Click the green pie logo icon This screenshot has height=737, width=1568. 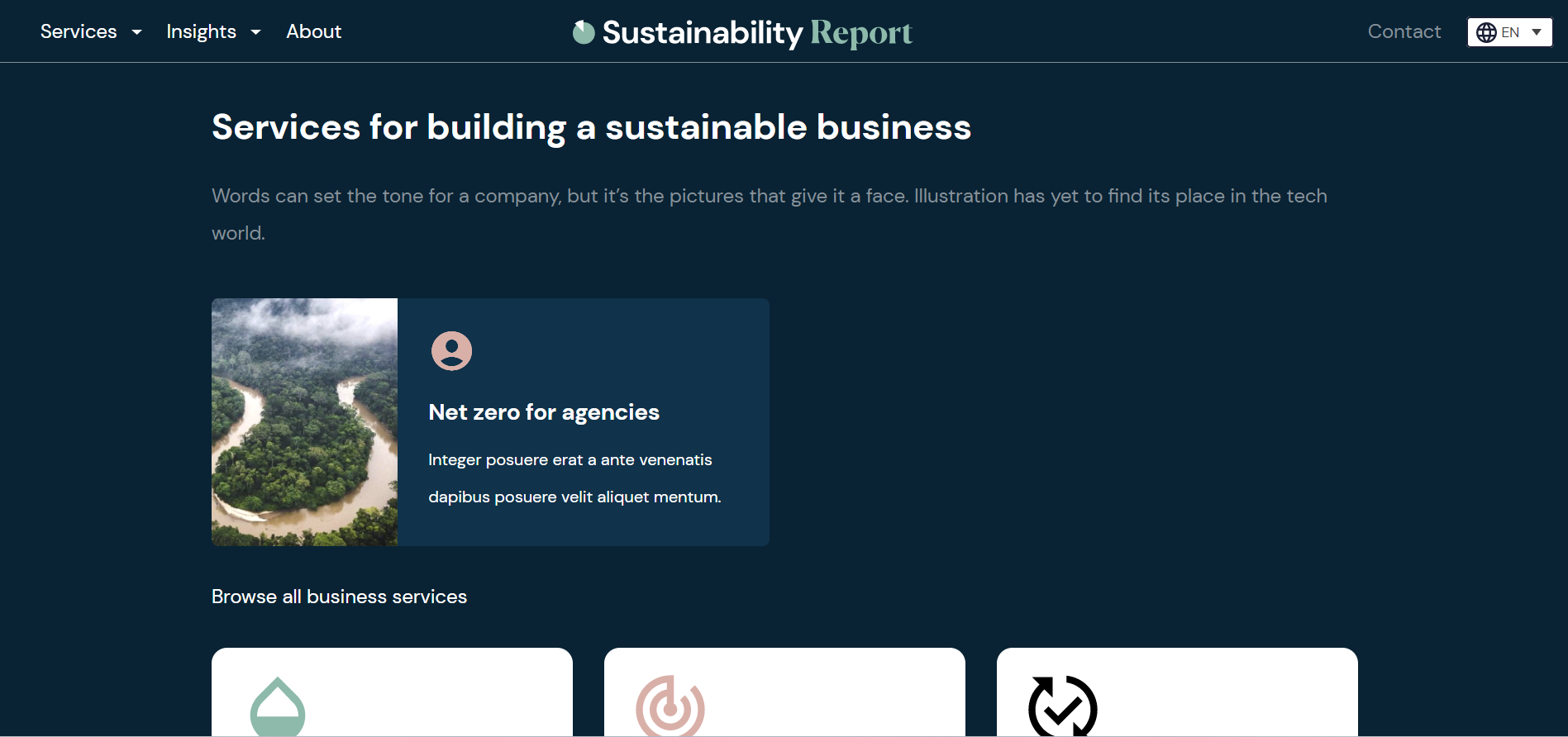(x=584, y=32)
